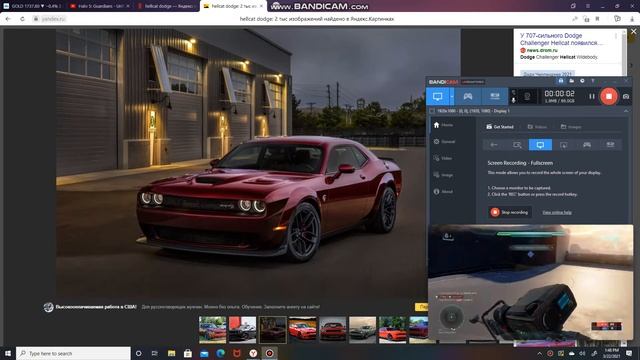Open Microsoft Store from taskbar

(188, 353)
